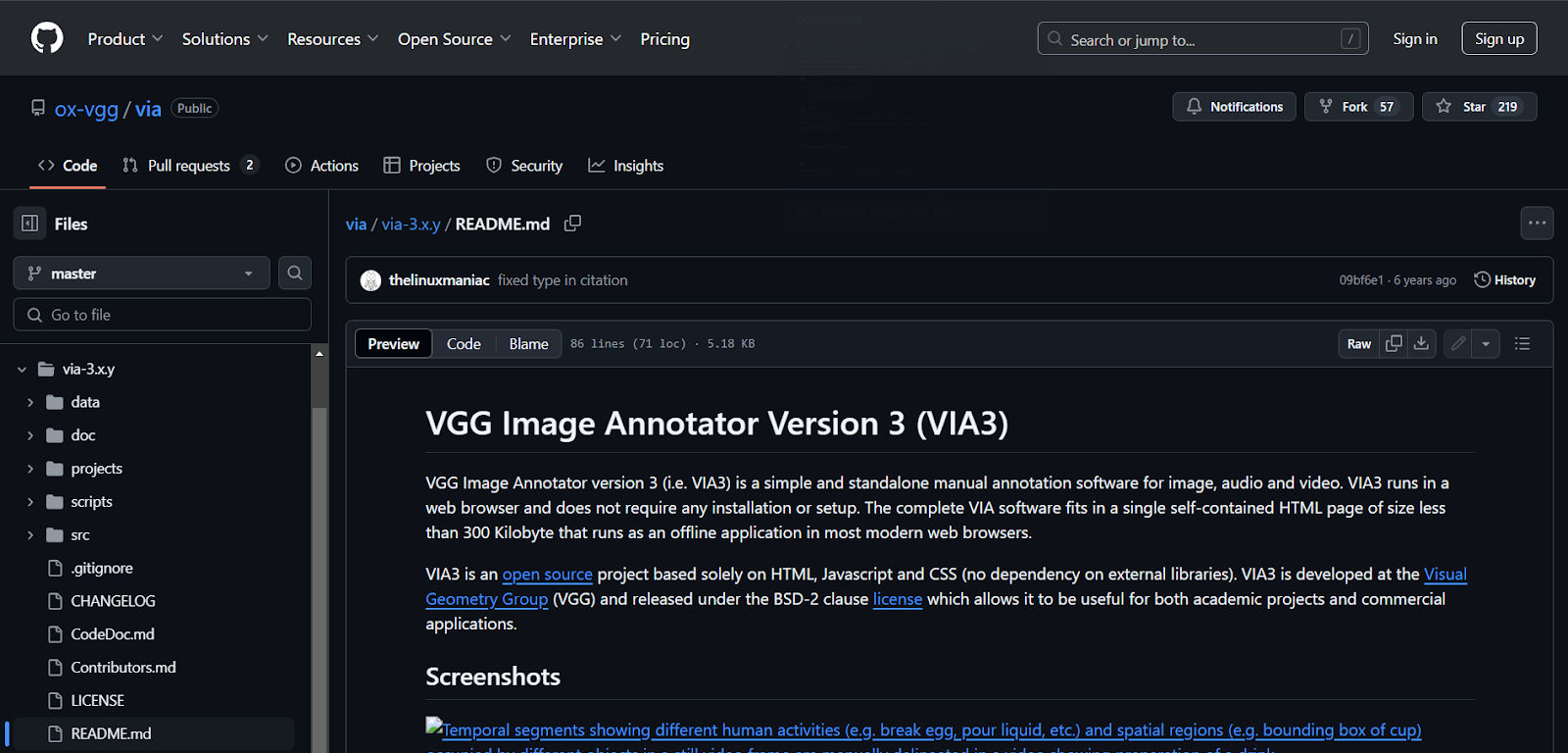
Task: Go to via-3.x.y breadcrumb folder
Action: (411, 224)
